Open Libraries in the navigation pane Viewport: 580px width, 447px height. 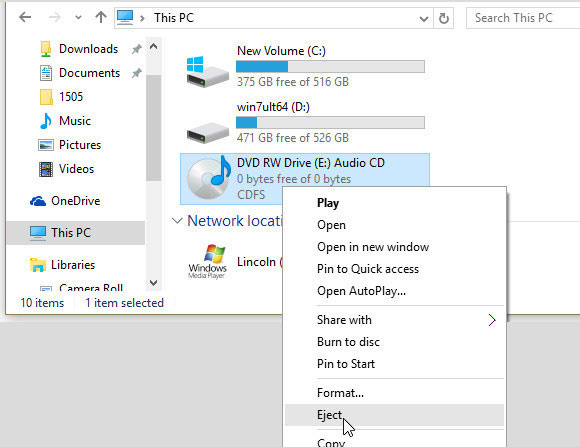(73, 265)
